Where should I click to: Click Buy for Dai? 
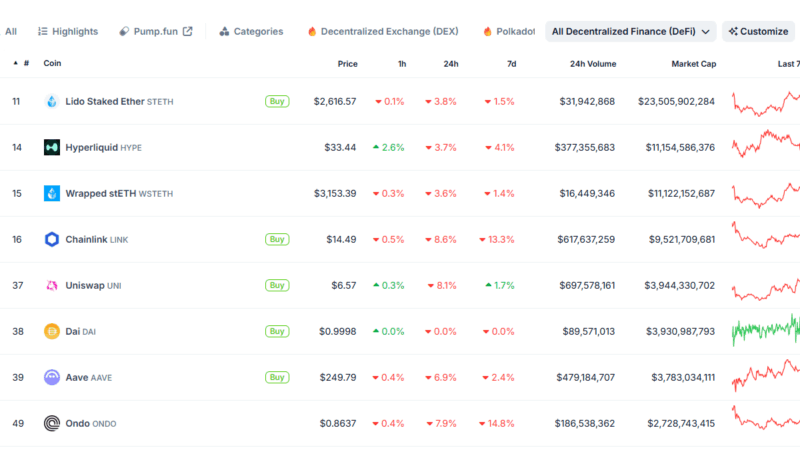click(x=277, y=331)
